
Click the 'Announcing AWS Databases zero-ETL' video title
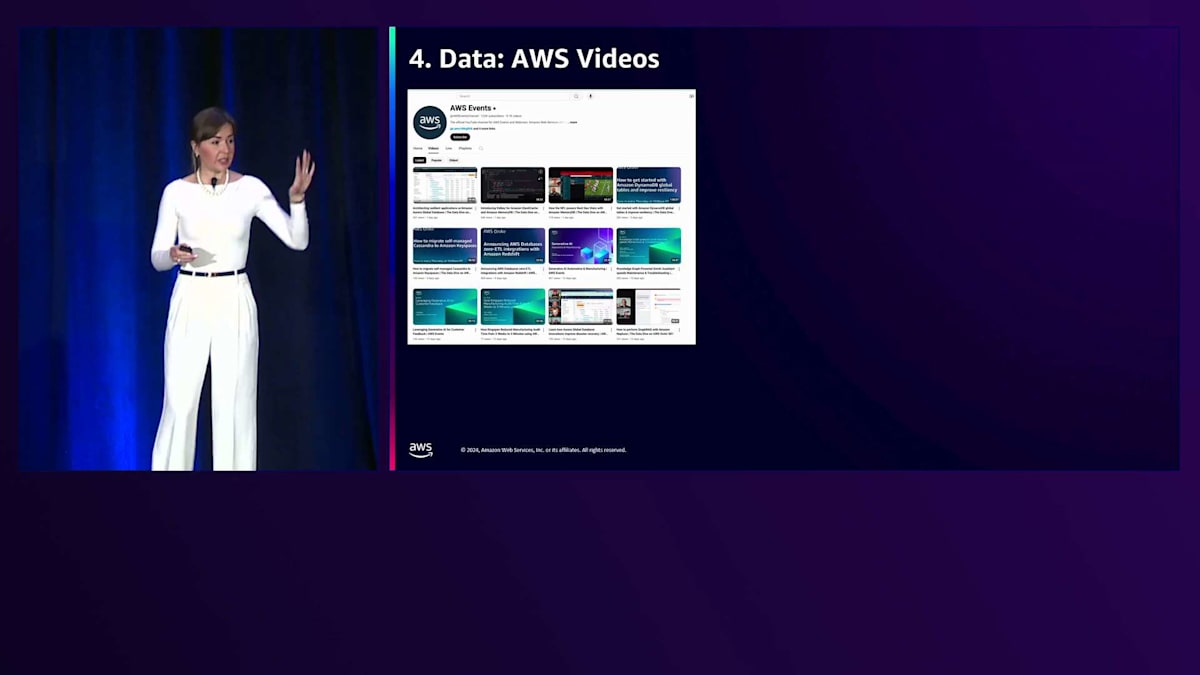pyautogui.click(x=511, y=270)
